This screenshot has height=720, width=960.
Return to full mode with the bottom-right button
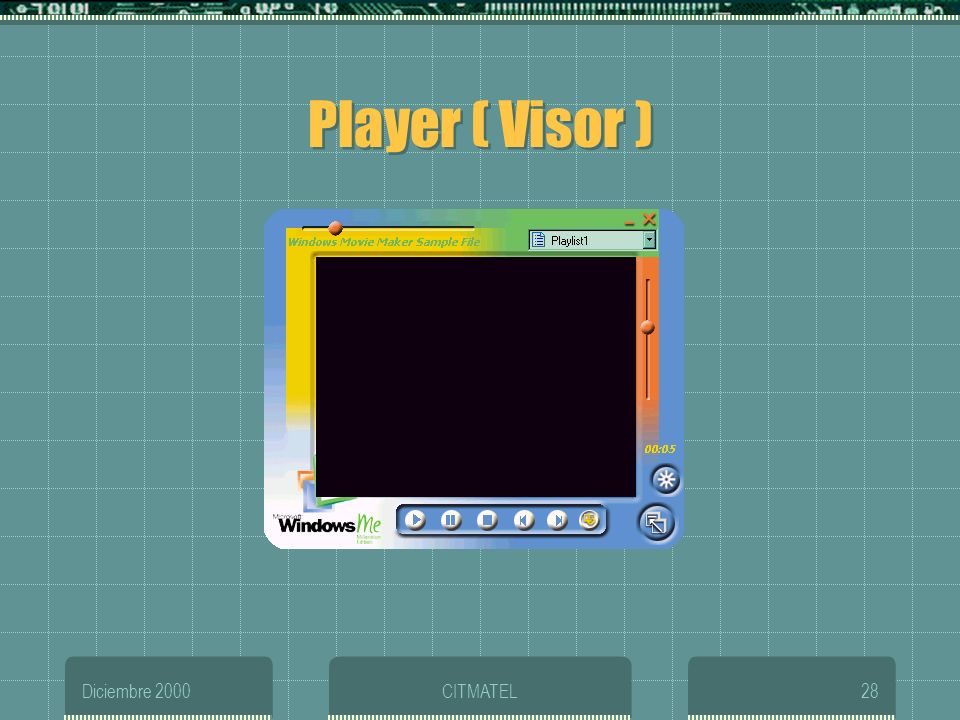tap(656, 523)
